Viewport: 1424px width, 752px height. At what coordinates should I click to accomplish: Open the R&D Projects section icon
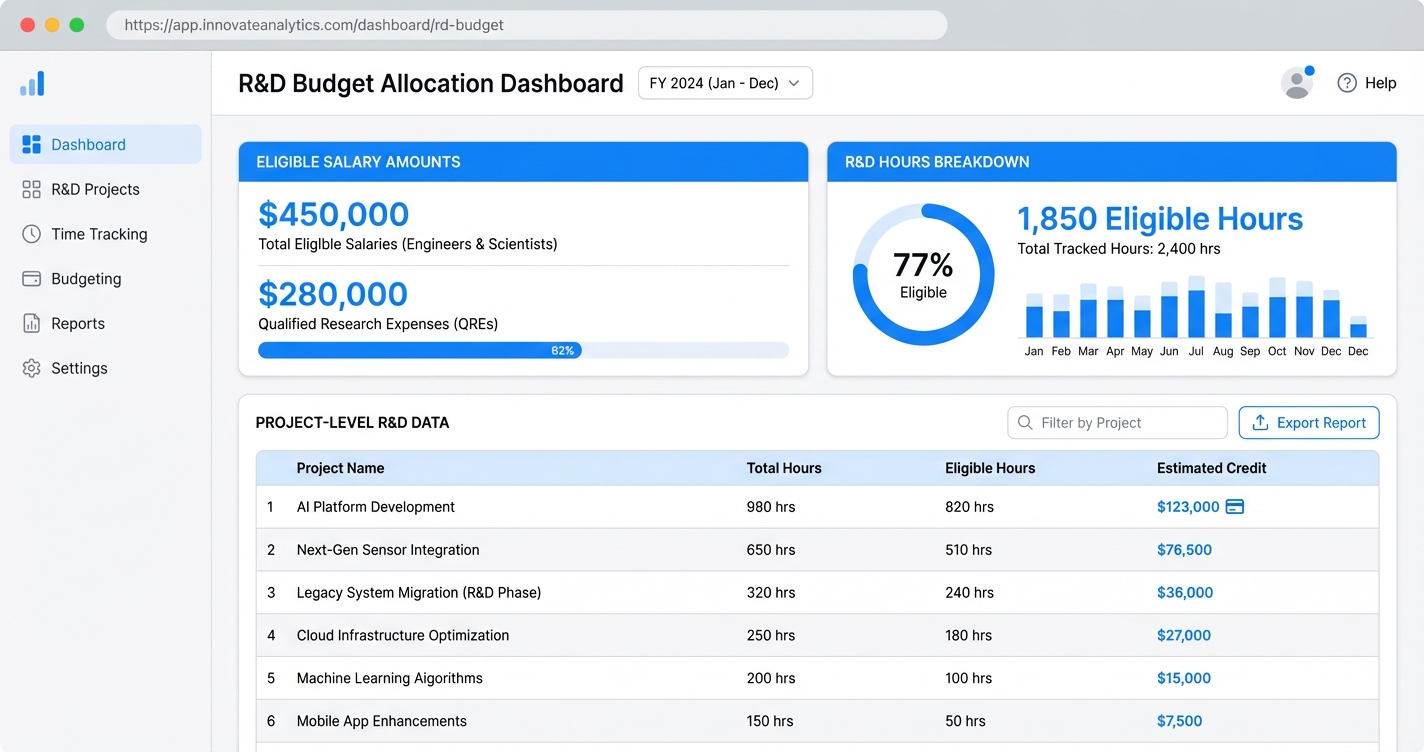tap(30, 189)
